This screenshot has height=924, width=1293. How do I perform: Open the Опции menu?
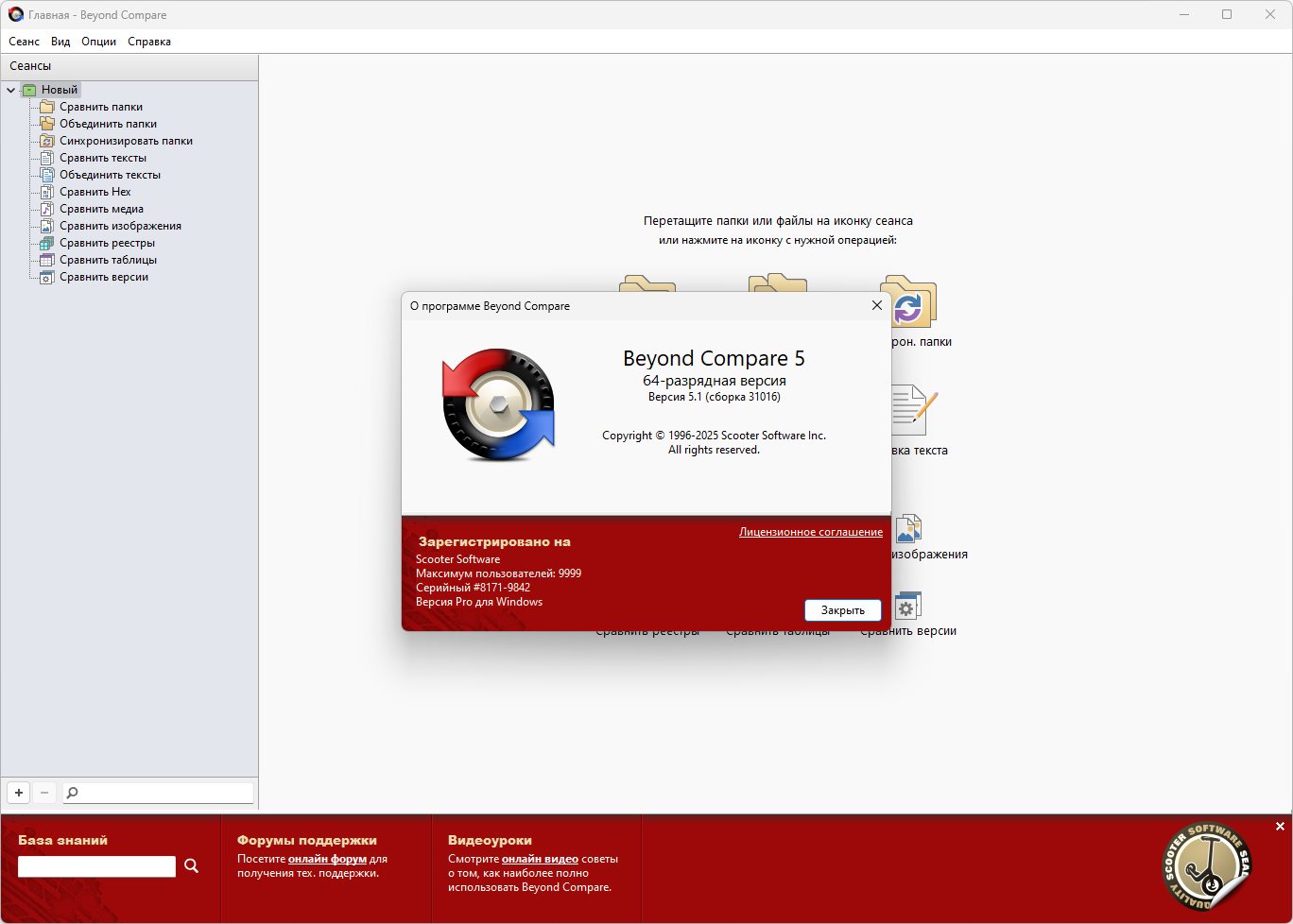[x=98, y=42]
